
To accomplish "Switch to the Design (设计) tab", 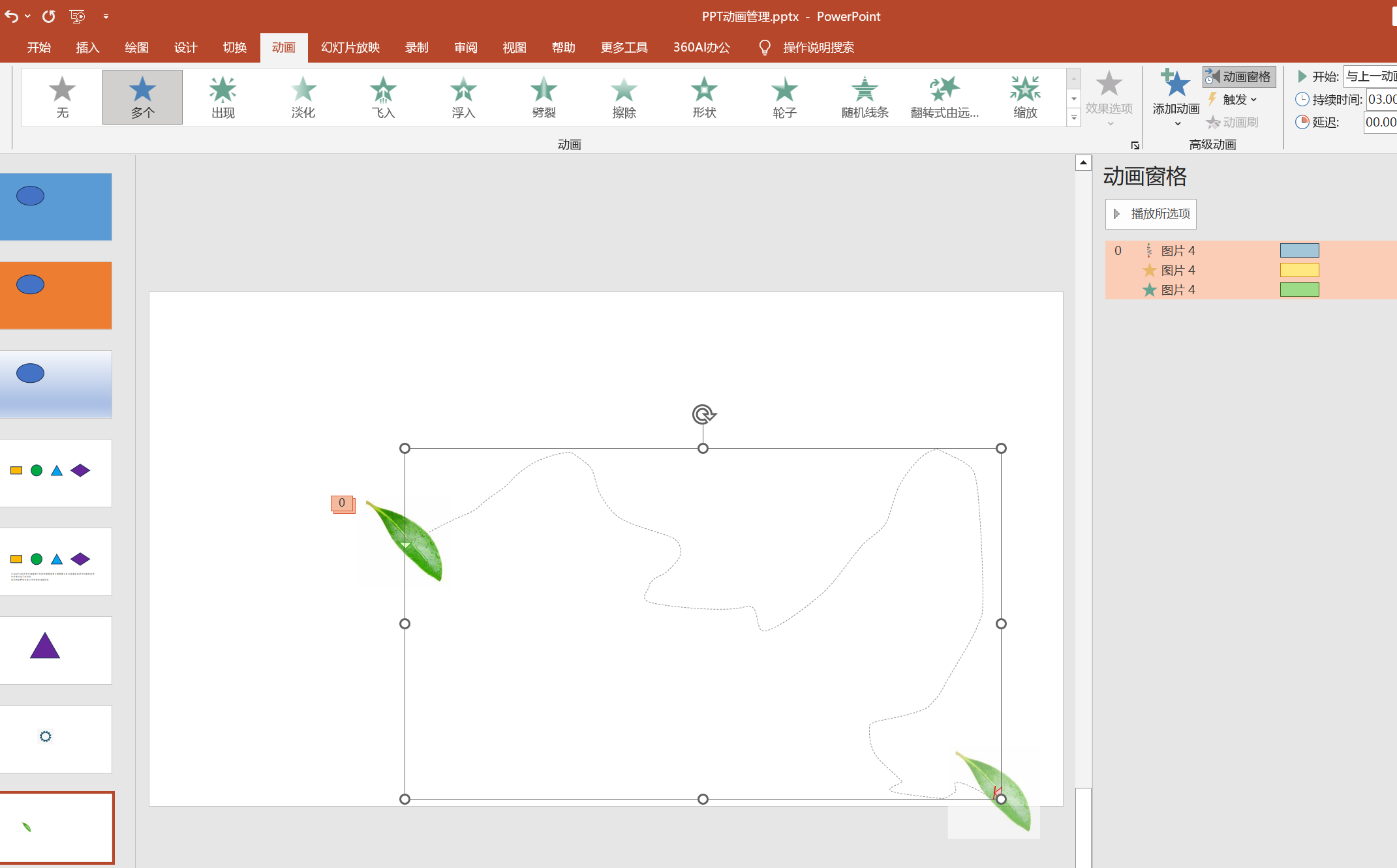I will (x=185, y=48).
